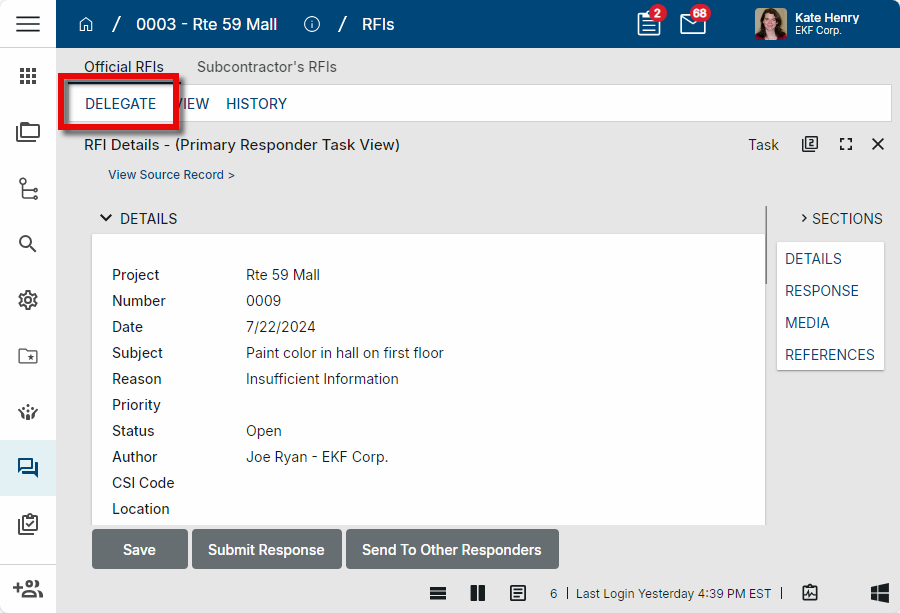This screenshot has width=900, height=613.
Task: Open the hamburger navigation menu
Action: (x=28, y=24)
